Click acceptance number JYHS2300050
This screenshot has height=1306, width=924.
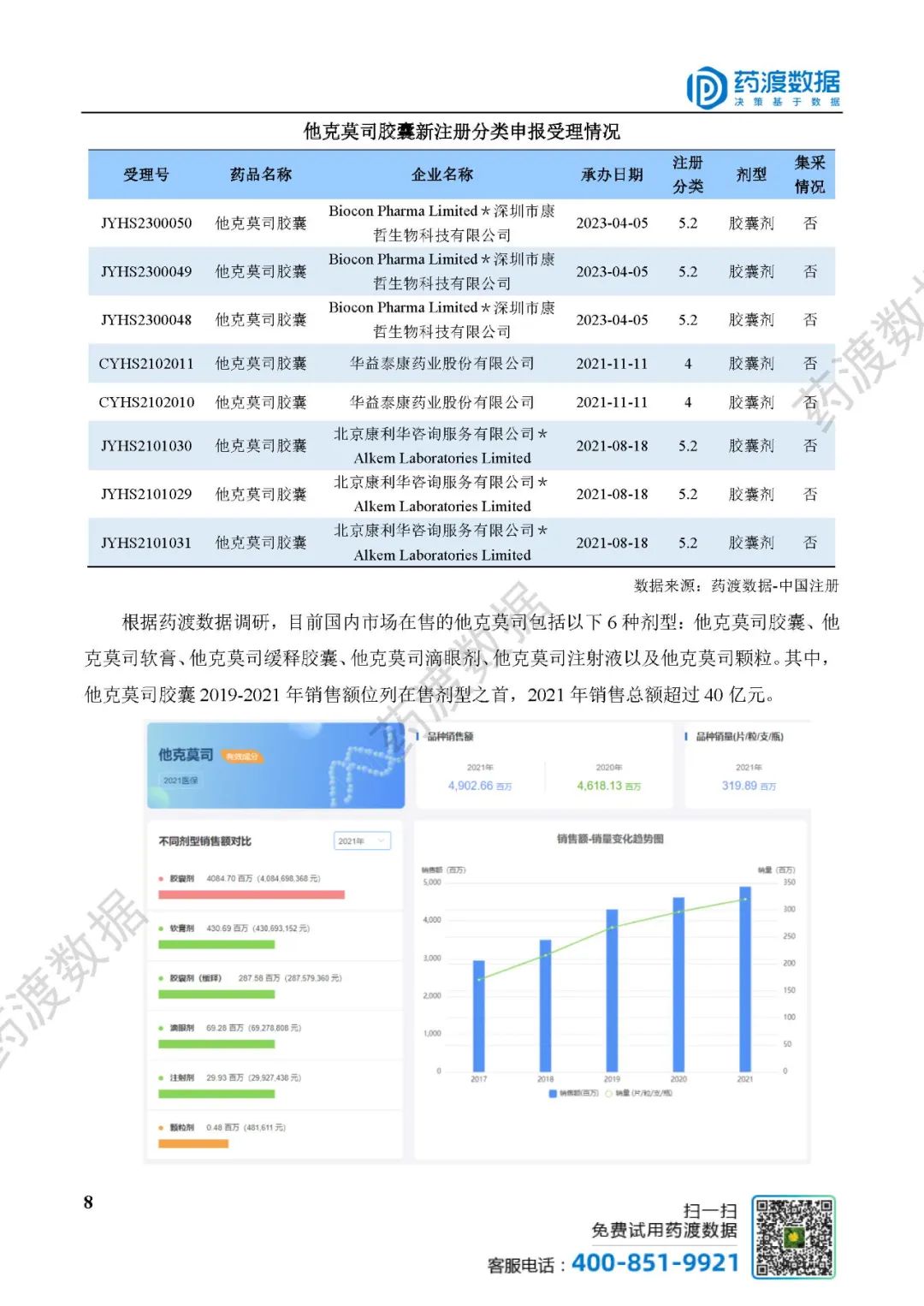(146, 223)
